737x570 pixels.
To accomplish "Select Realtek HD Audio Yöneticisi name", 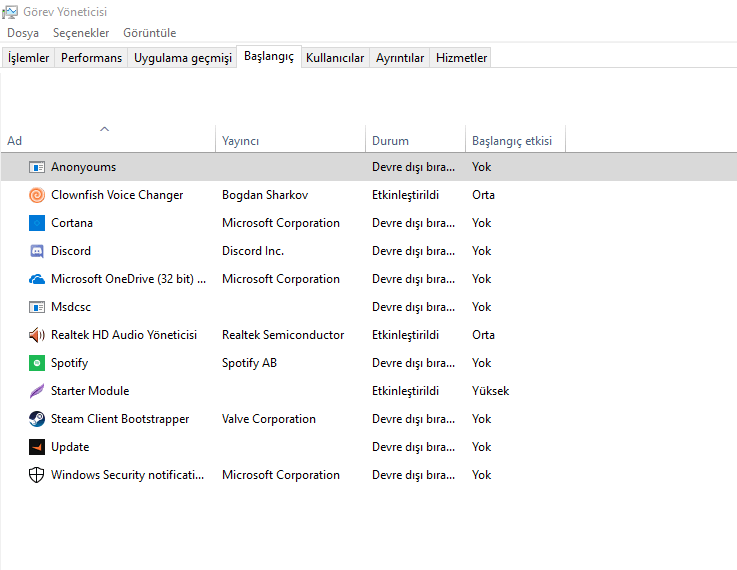I will 124,335.
